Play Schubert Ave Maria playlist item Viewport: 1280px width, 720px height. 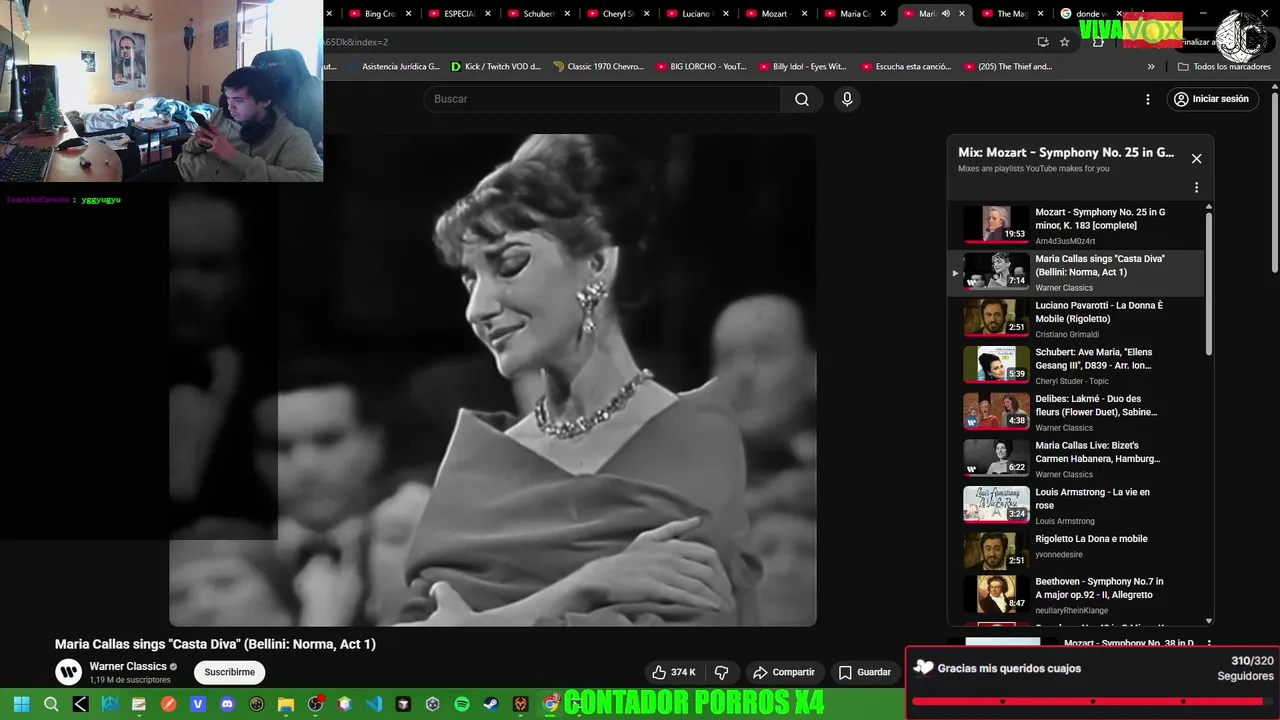pos(1075,365)
